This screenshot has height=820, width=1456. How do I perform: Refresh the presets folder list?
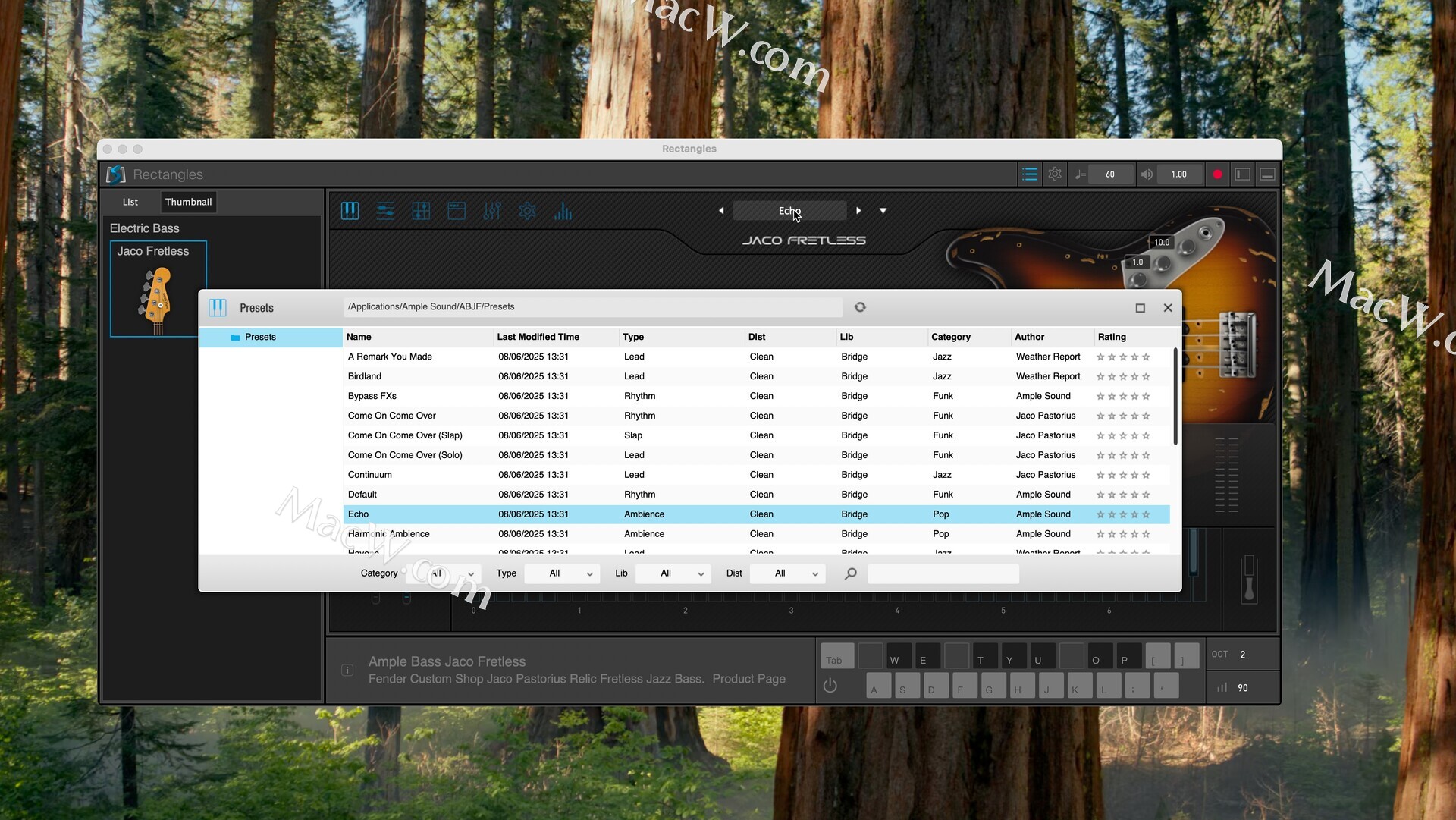tap(860, 307)
